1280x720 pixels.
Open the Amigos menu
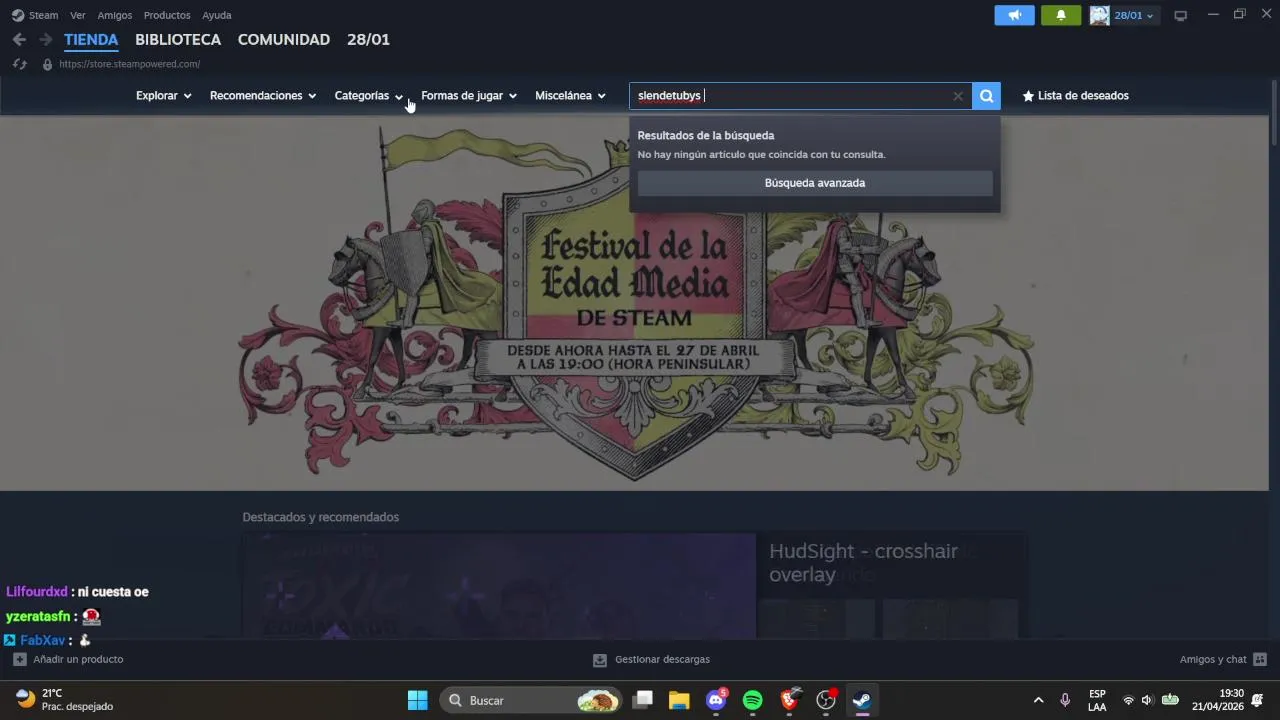(115, 15)
